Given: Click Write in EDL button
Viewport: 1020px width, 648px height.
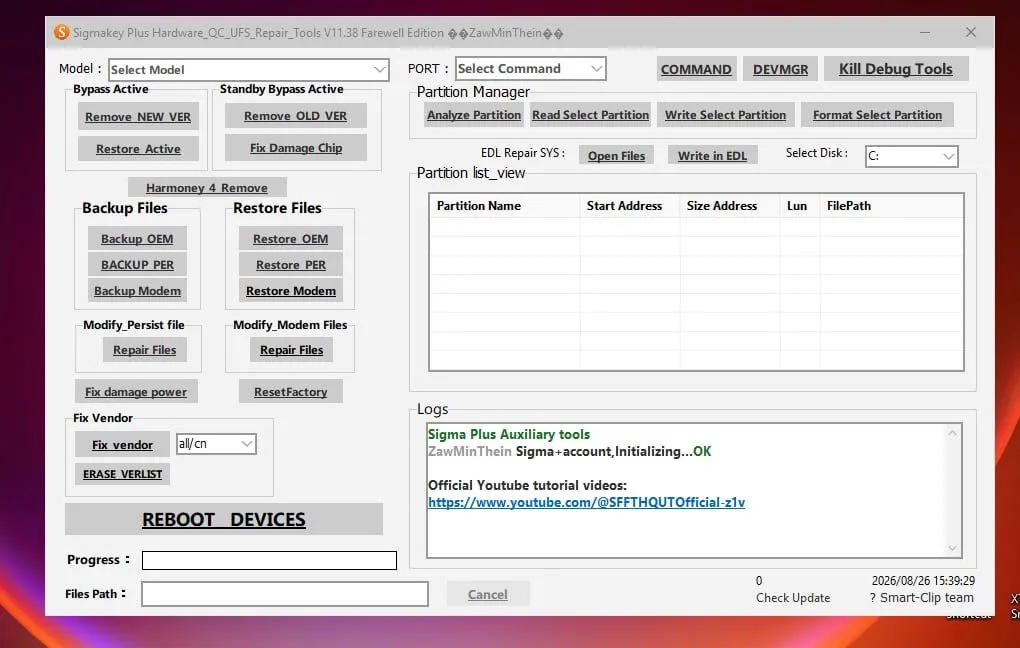Looking at the screenshot, I should pos(712,155).
